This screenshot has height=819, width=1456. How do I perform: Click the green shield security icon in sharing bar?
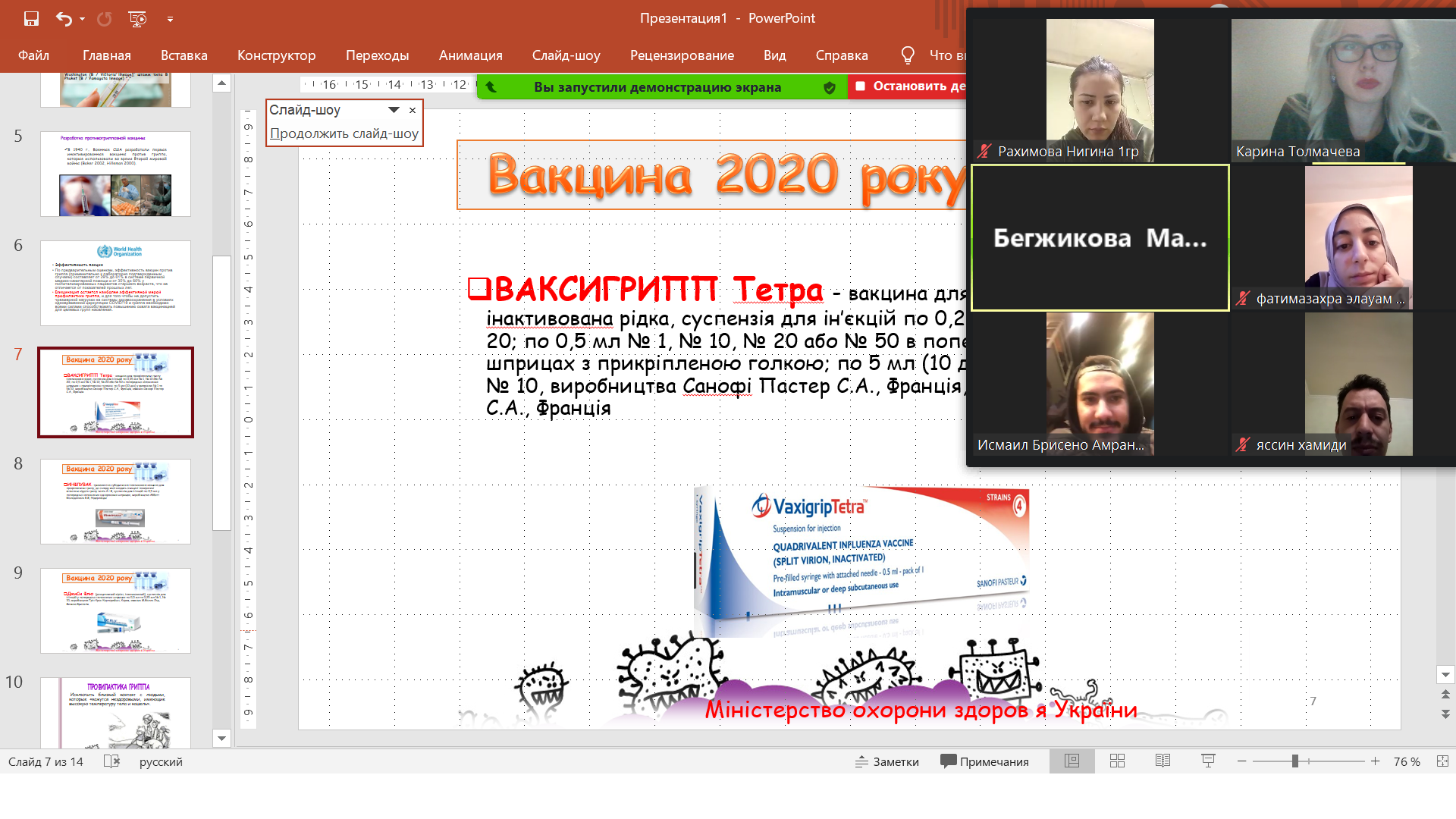coord(830,87)
